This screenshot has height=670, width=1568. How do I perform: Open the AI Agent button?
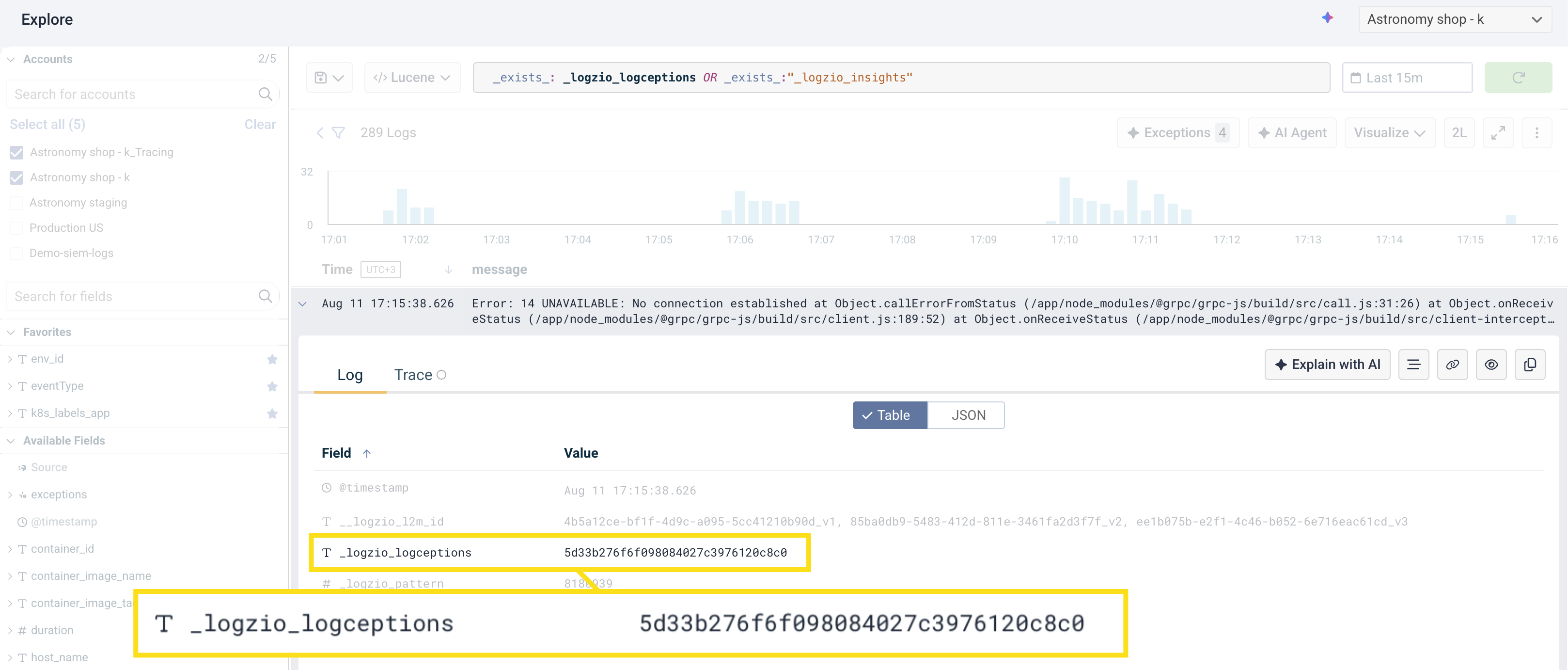click(1292, 133)
